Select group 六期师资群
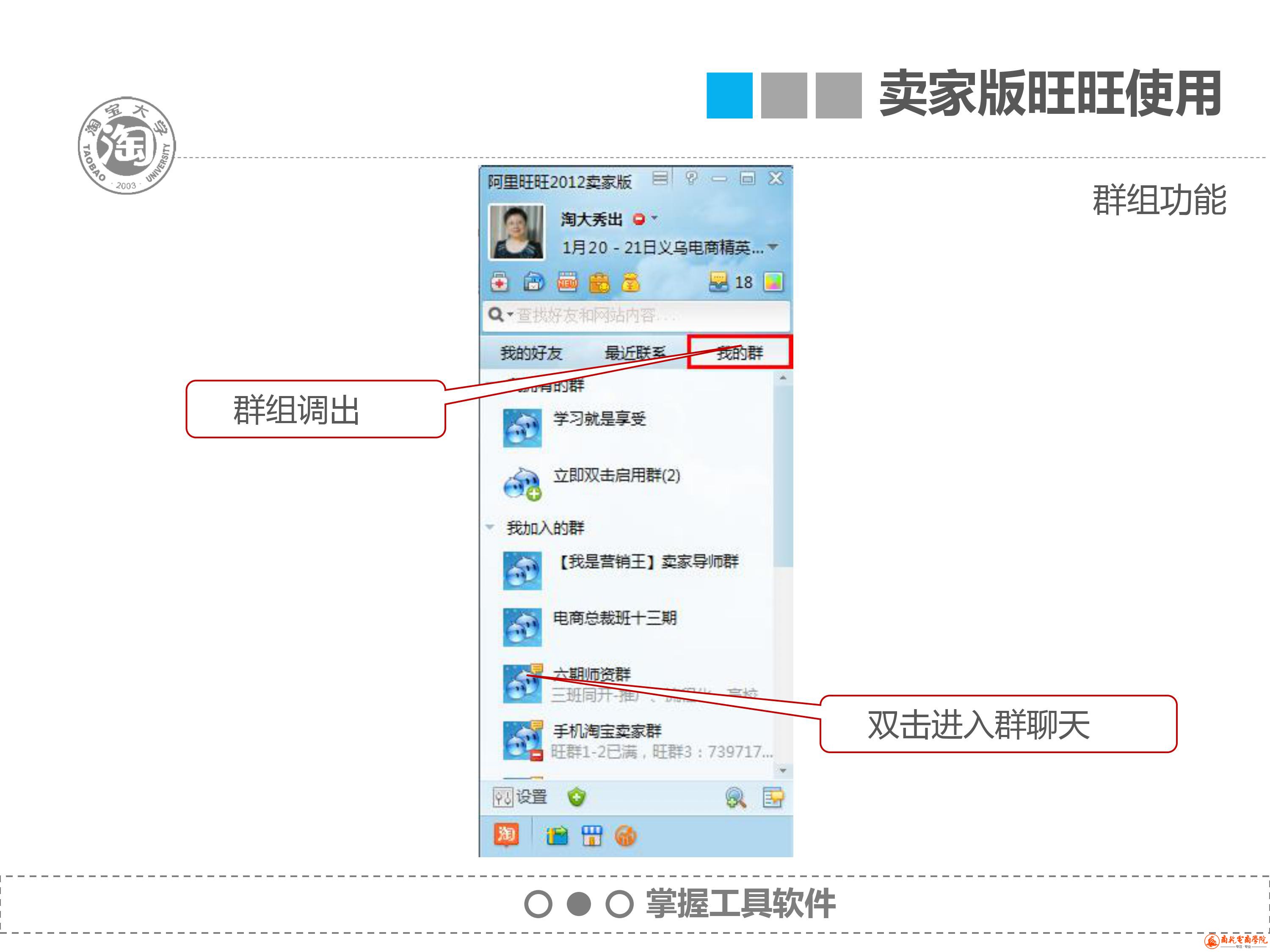 click(x=627, y=683)
